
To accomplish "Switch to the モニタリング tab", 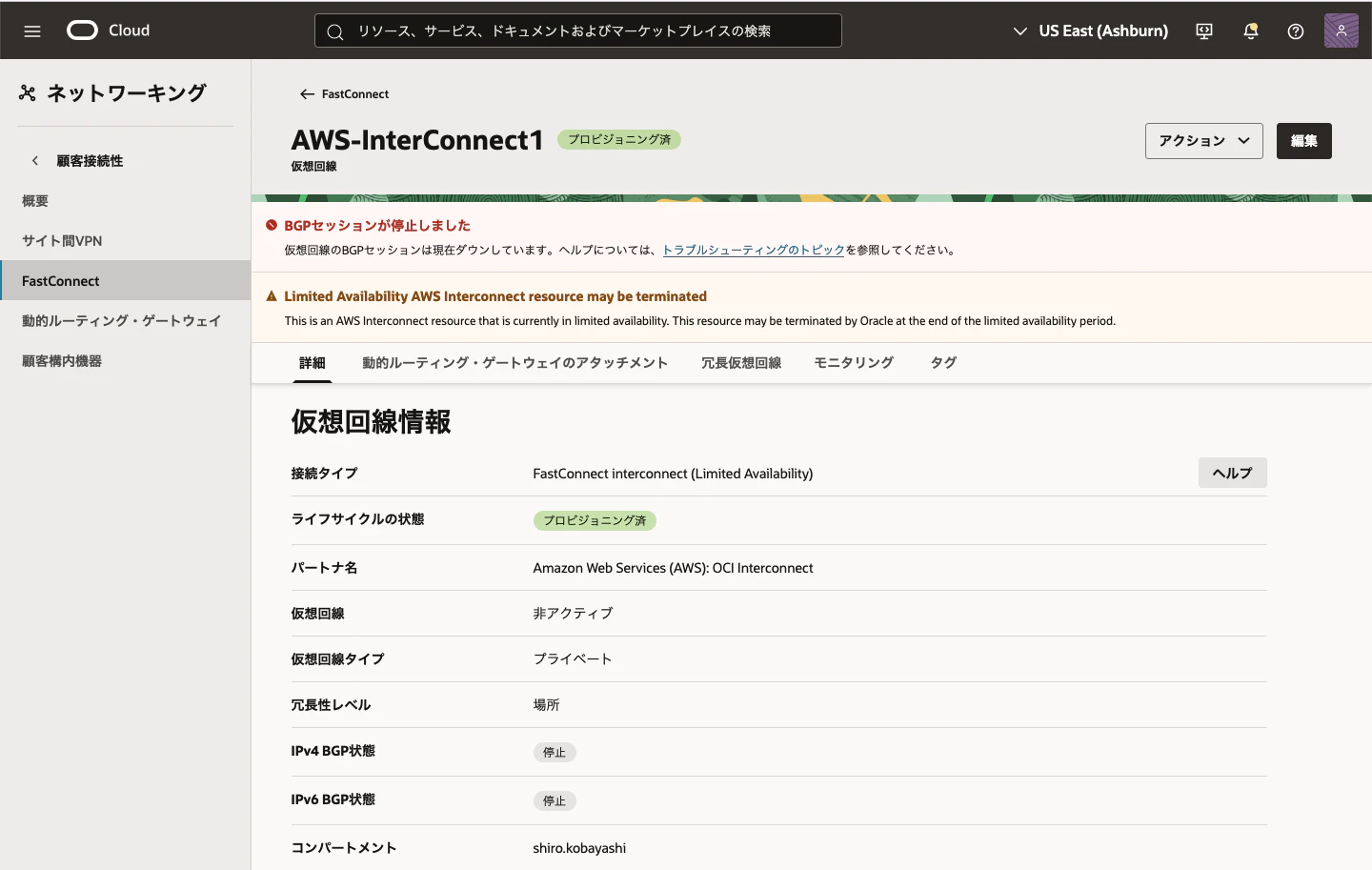I will (x=854, y=363).
